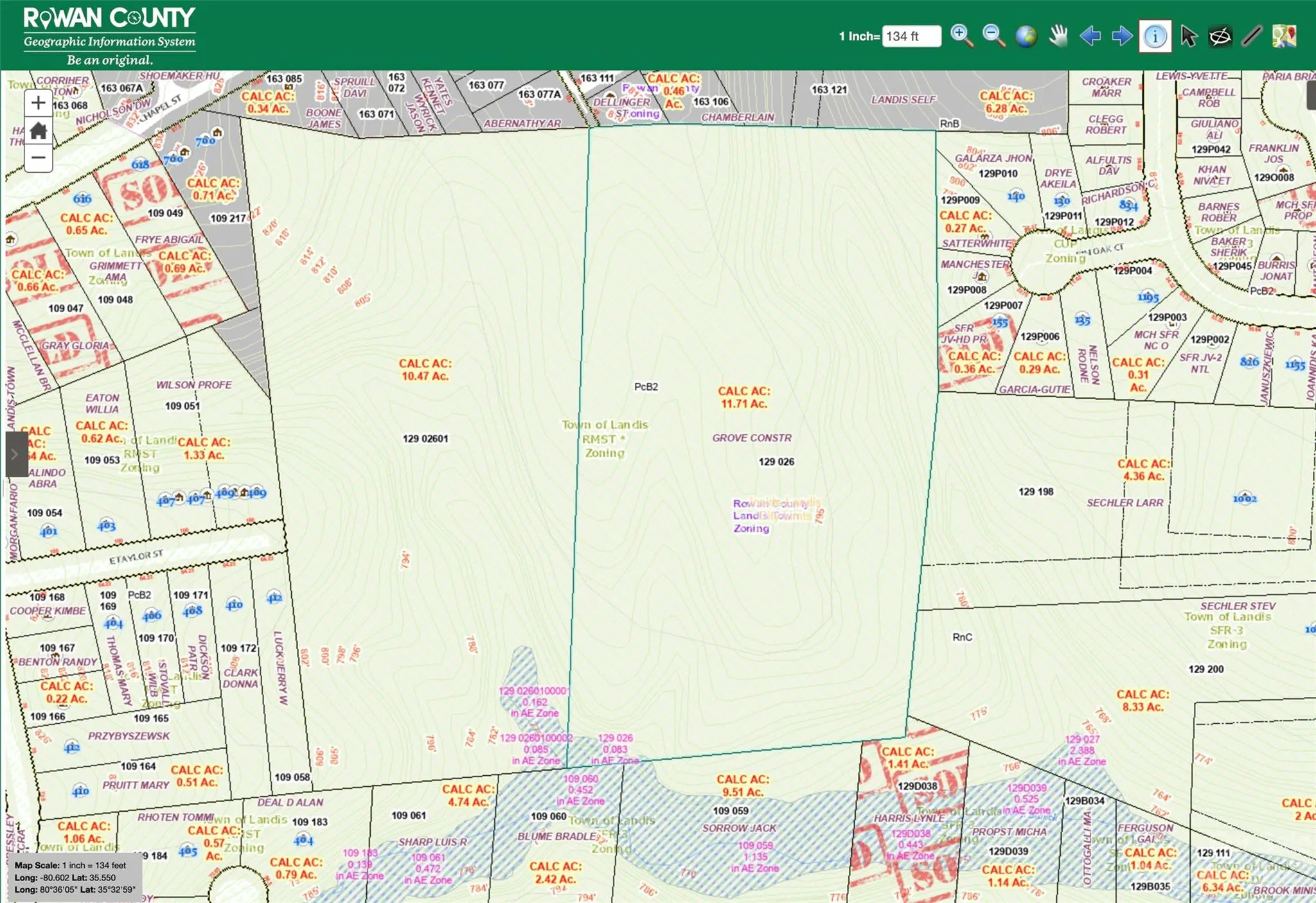Click the crossed-out eye icon
This screenshot has height=903, width=1316.
coord(1220,36)
